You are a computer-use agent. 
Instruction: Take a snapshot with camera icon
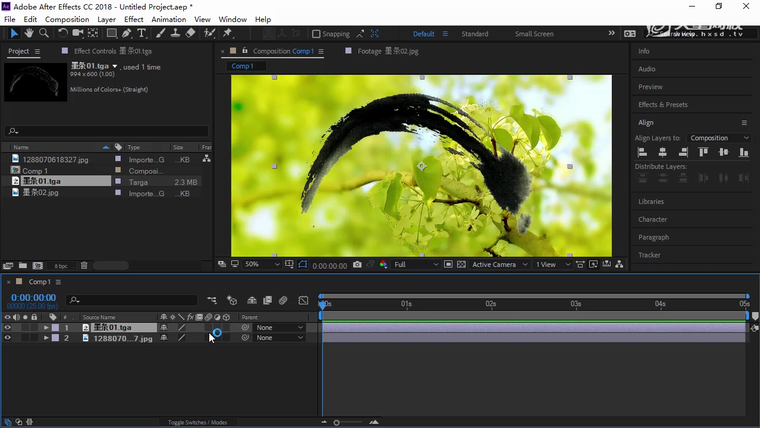(357, 265)
